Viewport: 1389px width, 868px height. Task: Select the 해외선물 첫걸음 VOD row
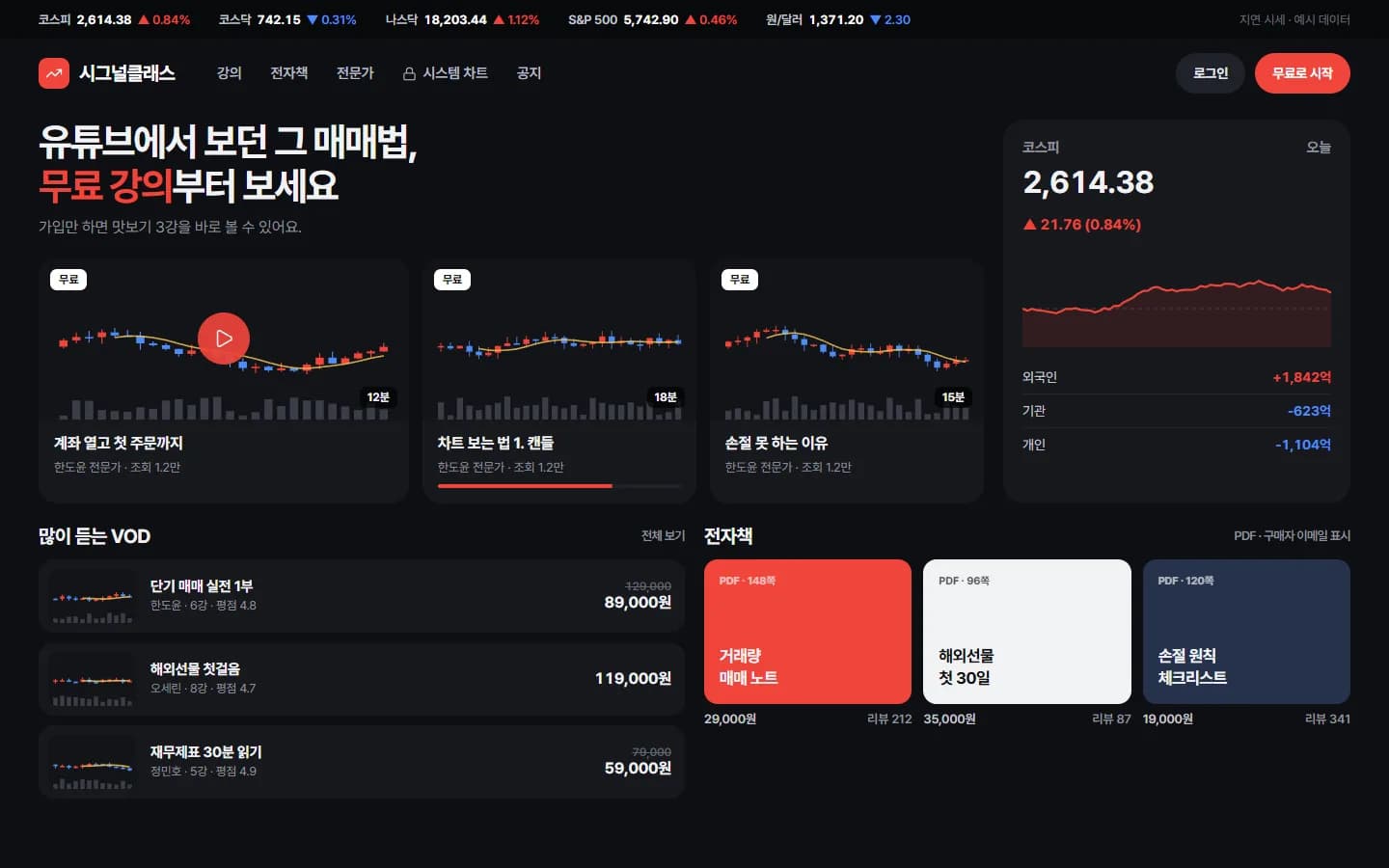pyautogui.click(x=362, y=679)
